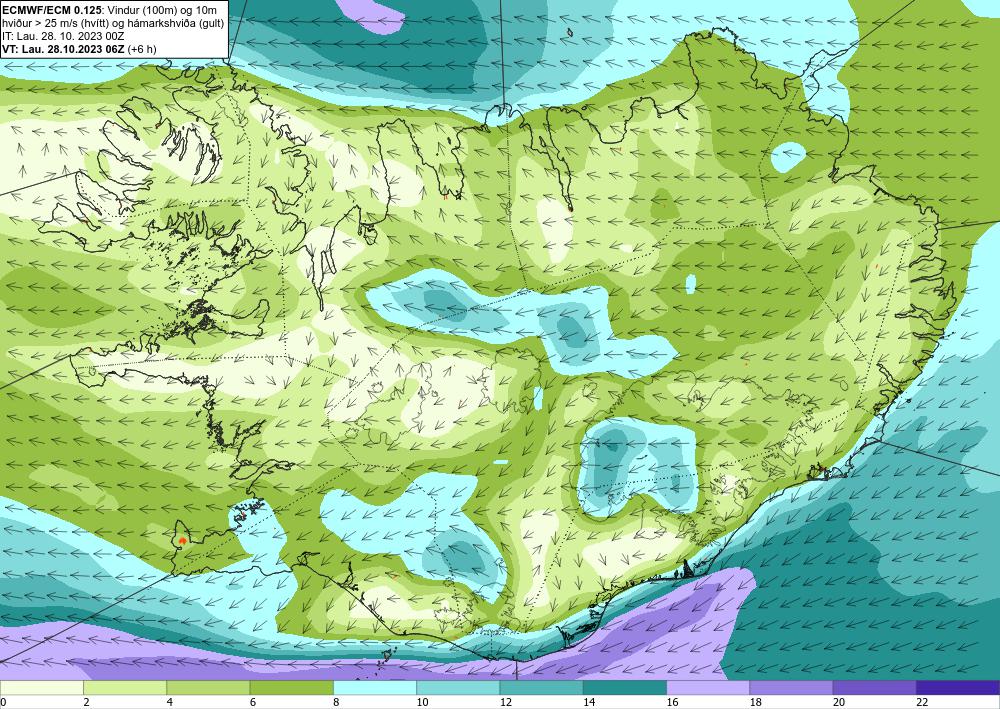Click the 16–18 m/s lavender legend swatch

pyautogui.click(x=708, y=688)
